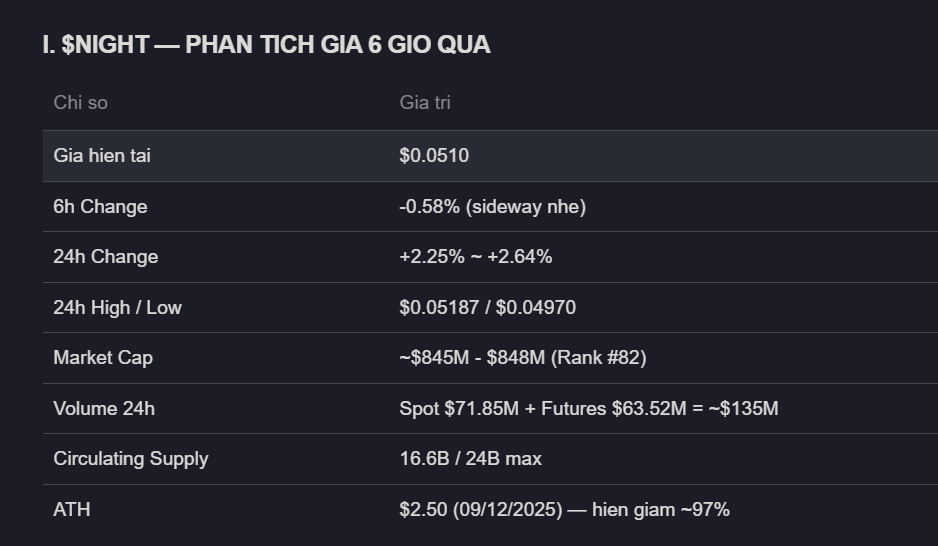The width and height of the screenshot is (938, 546).
Task: Click the 'Gia tri' column header
Action: (425, 103)
